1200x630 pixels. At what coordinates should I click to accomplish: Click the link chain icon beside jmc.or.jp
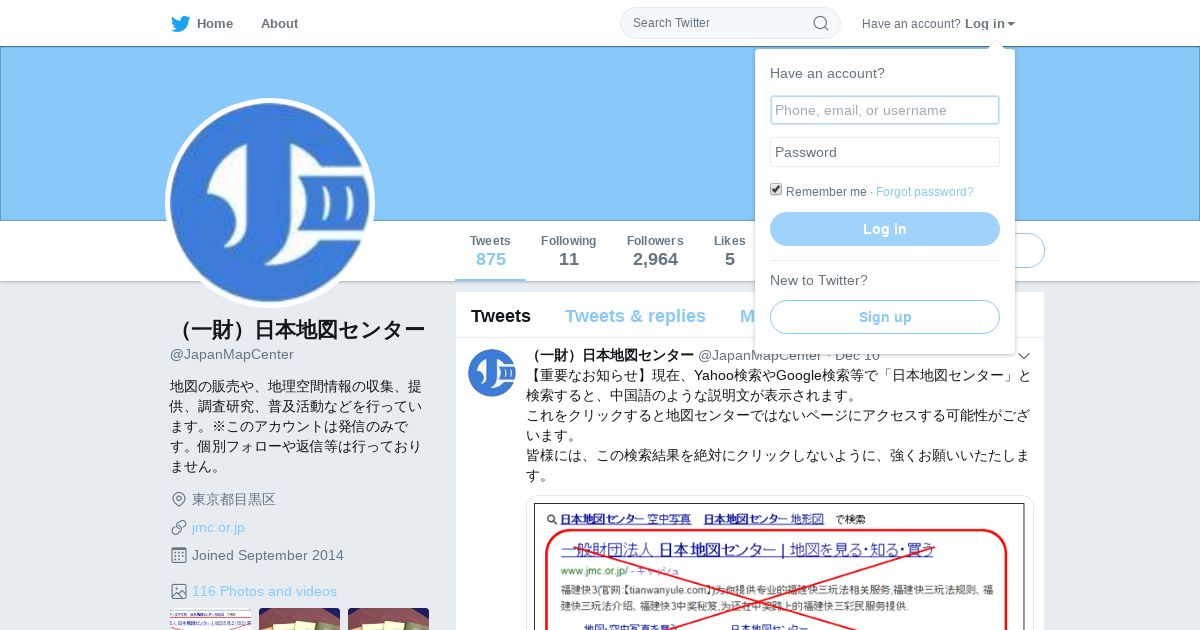[179, 527]
